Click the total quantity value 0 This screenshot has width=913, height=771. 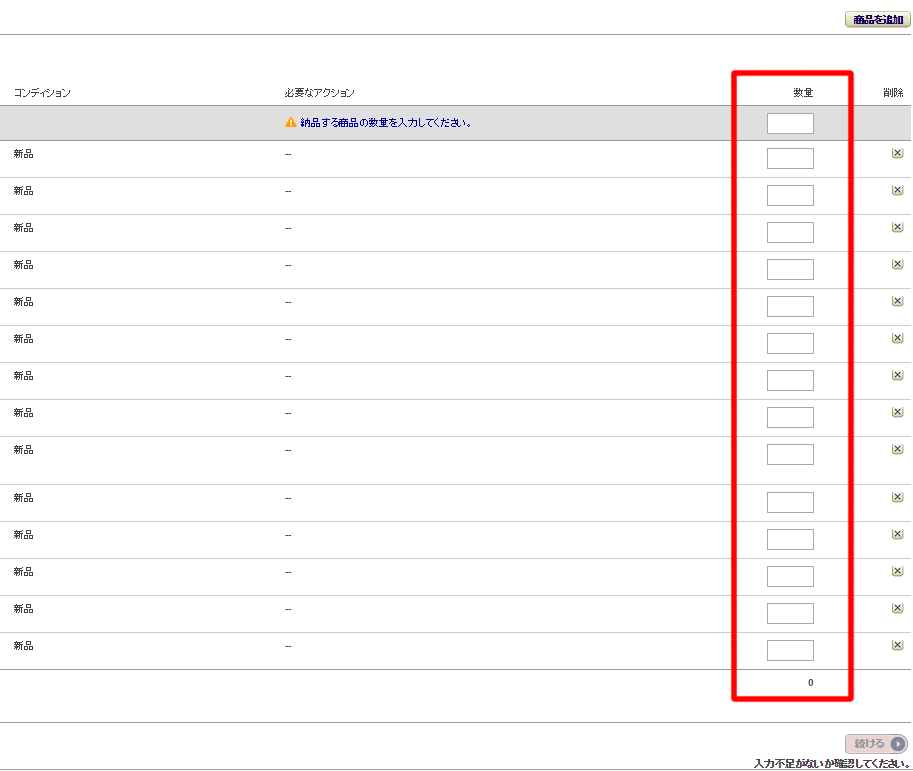tap(811, 682)
